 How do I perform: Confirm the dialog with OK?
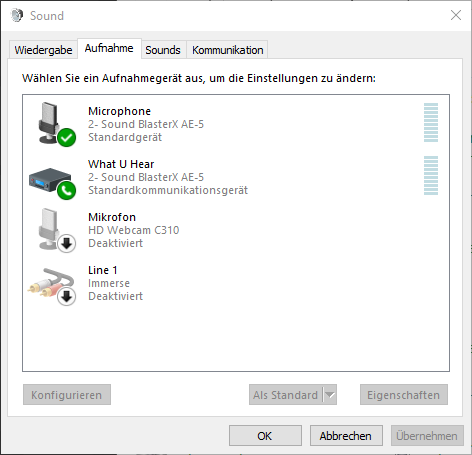coord(265,435)
